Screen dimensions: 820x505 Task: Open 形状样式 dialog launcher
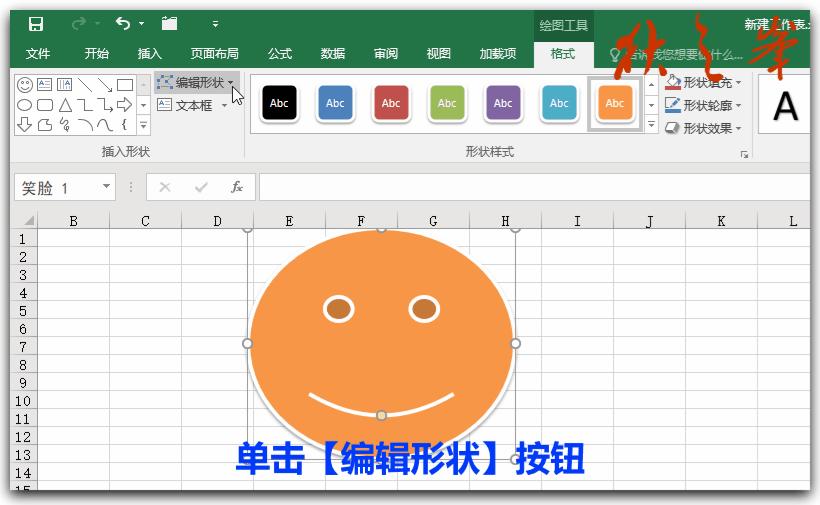coord(744,155)
